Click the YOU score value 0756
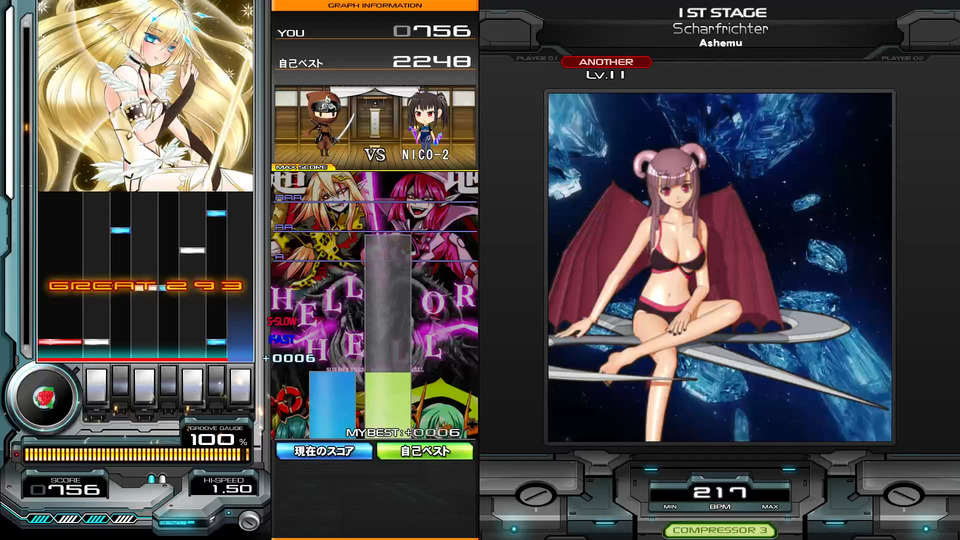960x540 pixels. 432,31
